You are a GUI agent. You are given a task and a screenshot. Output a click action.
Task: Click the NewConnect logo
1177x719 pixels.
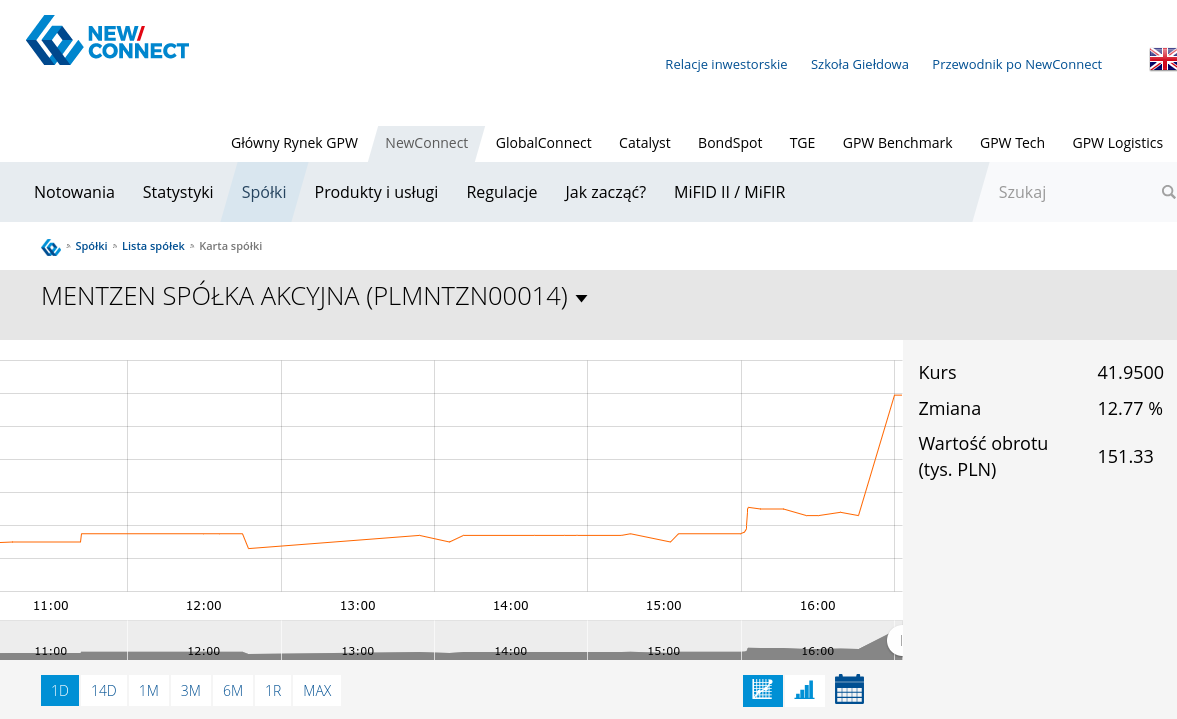(107, 41)
